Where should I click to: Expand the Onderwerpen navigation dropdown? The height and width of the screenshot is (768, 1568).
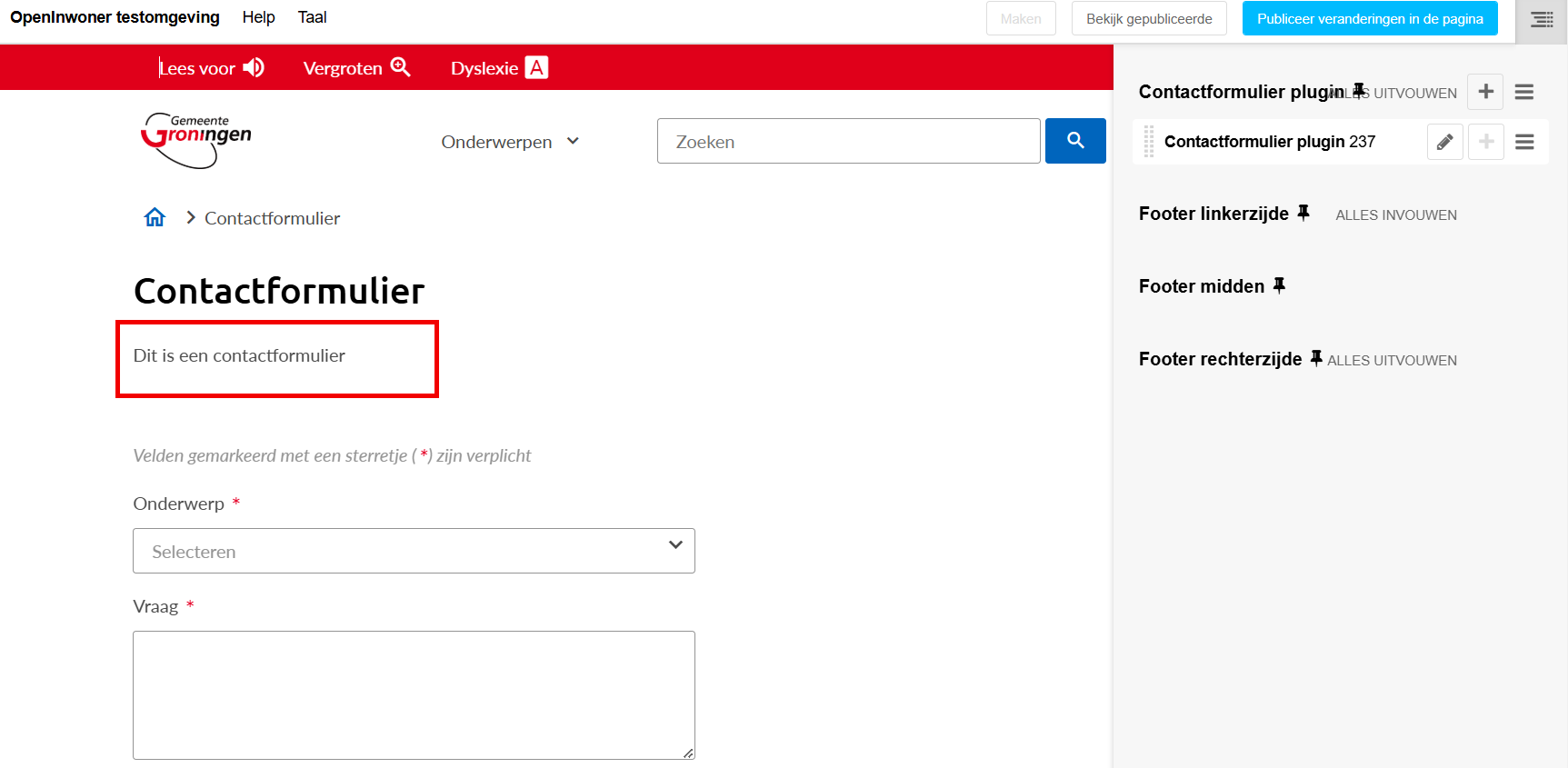[510, 142]
